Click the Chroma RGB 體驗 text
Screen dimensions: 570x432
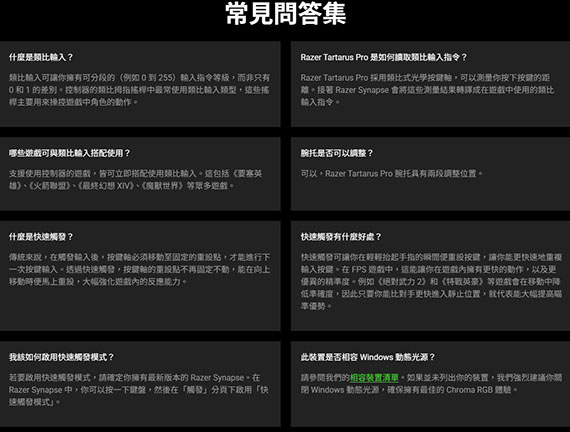[x=478, y=390]
